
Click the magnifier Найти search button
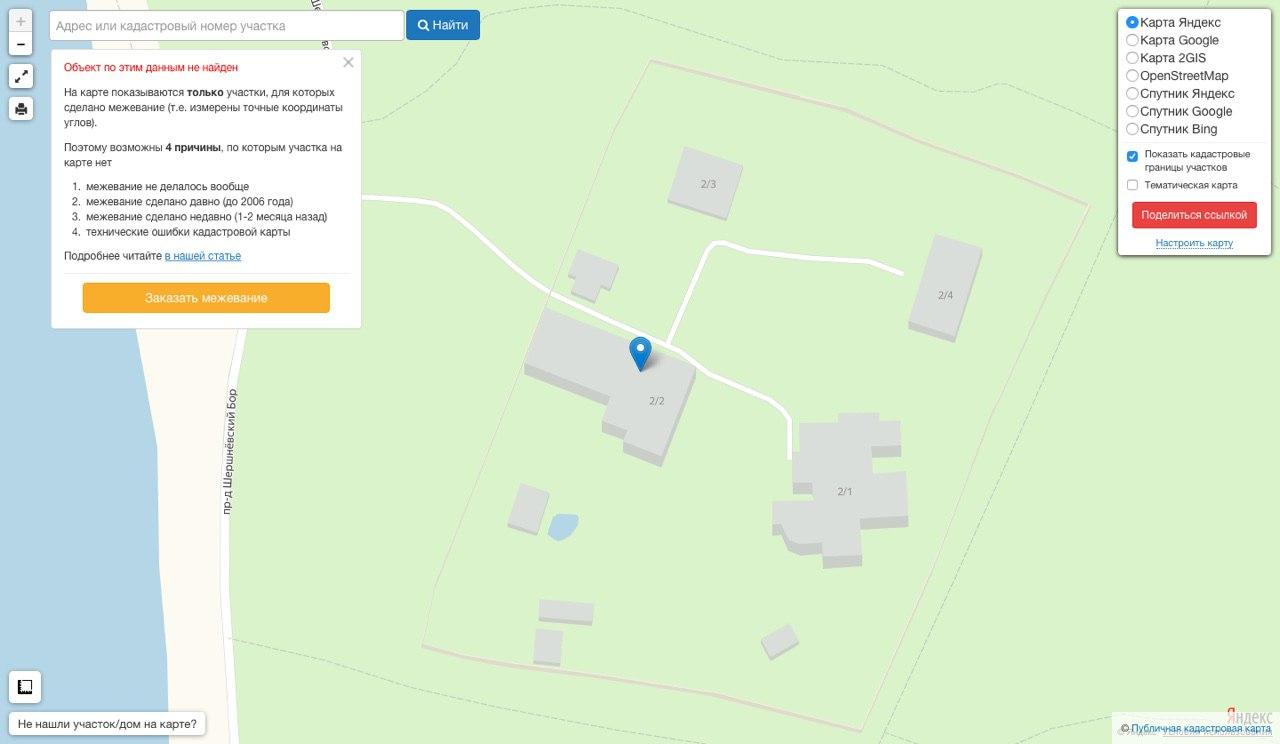coord(443,25)
